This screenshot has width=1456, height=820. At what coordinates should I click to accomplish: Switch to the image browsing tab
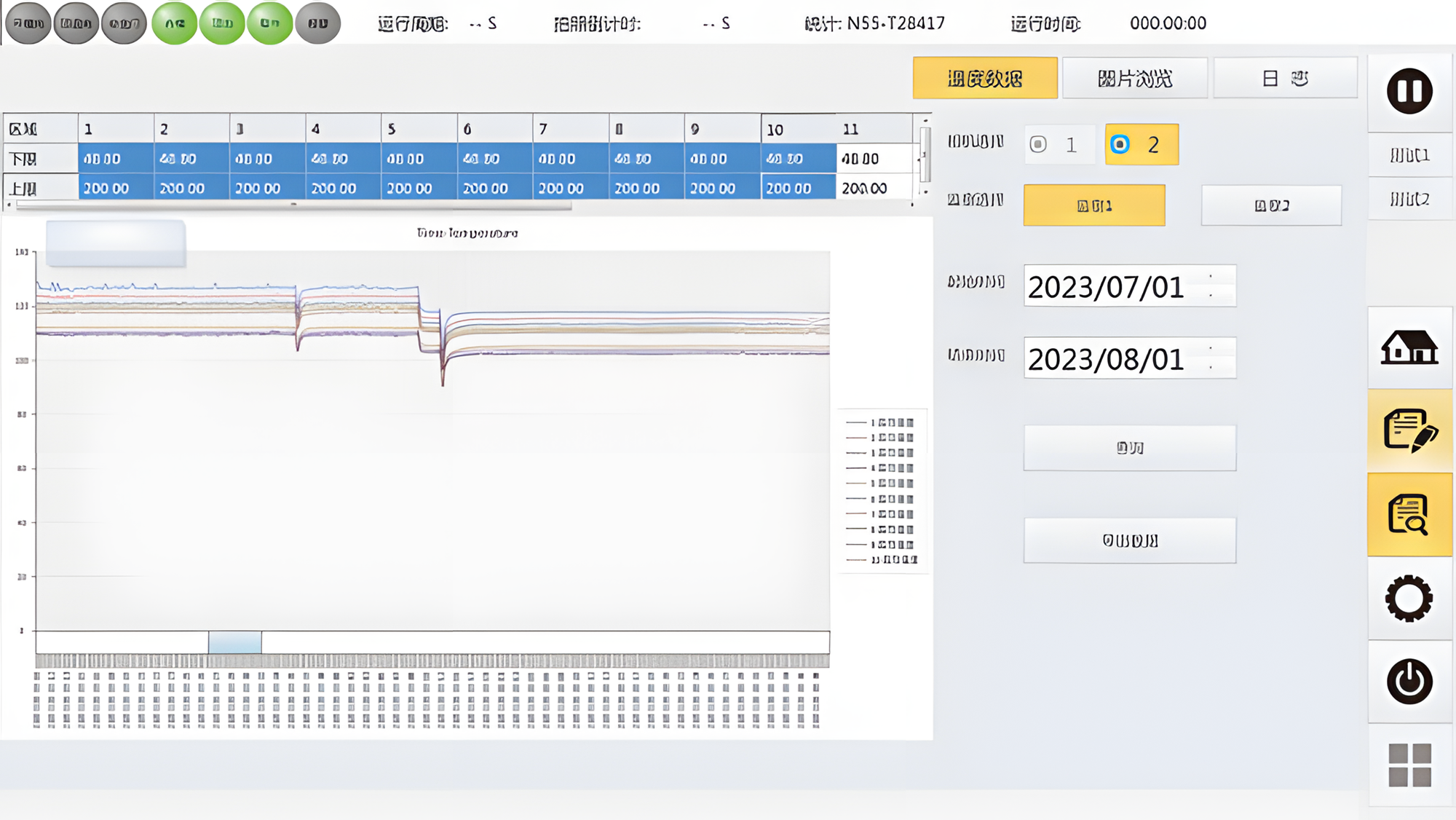[x=1134, y=78]
